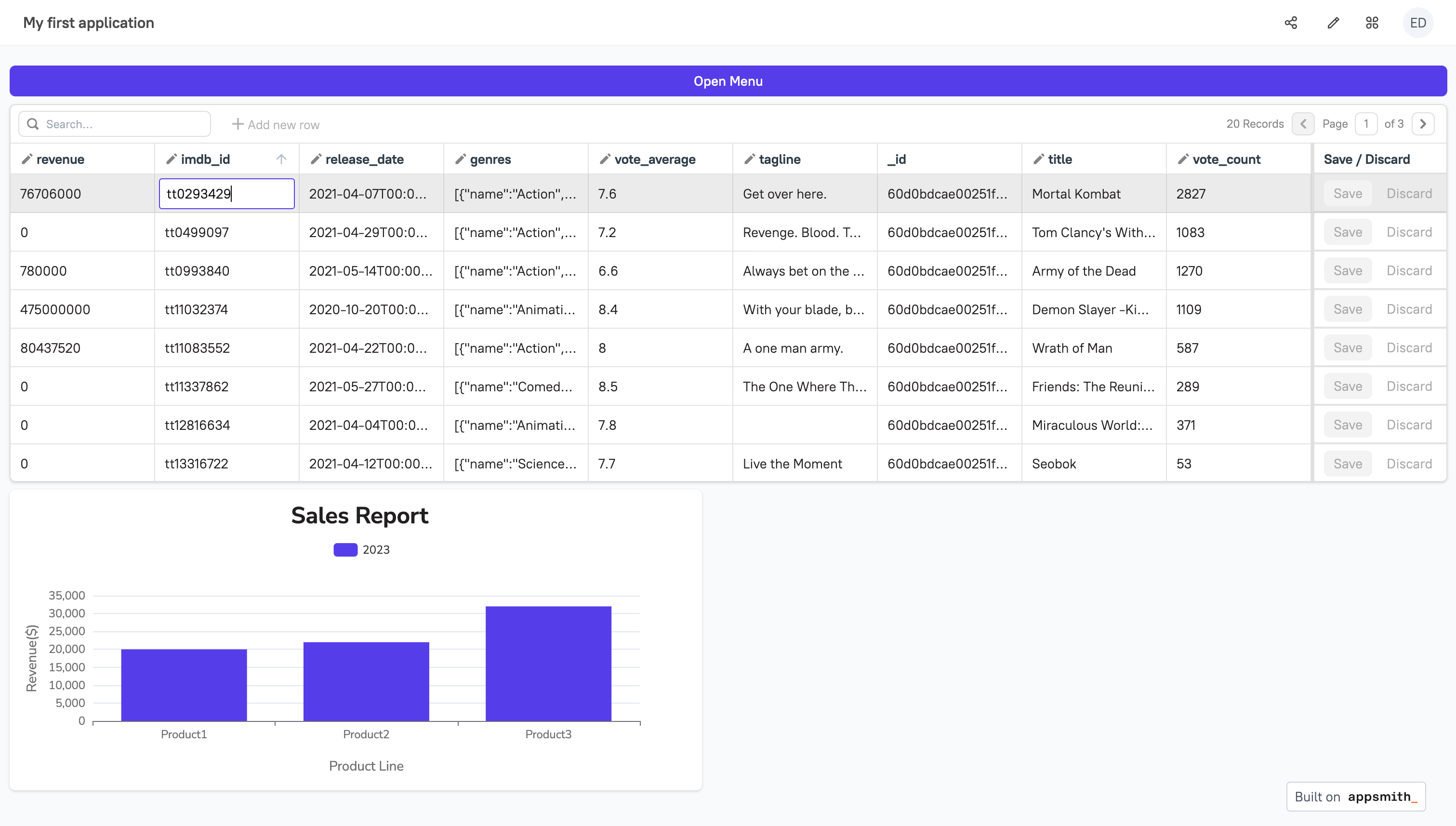Click the release_date column header

[364, 160]
